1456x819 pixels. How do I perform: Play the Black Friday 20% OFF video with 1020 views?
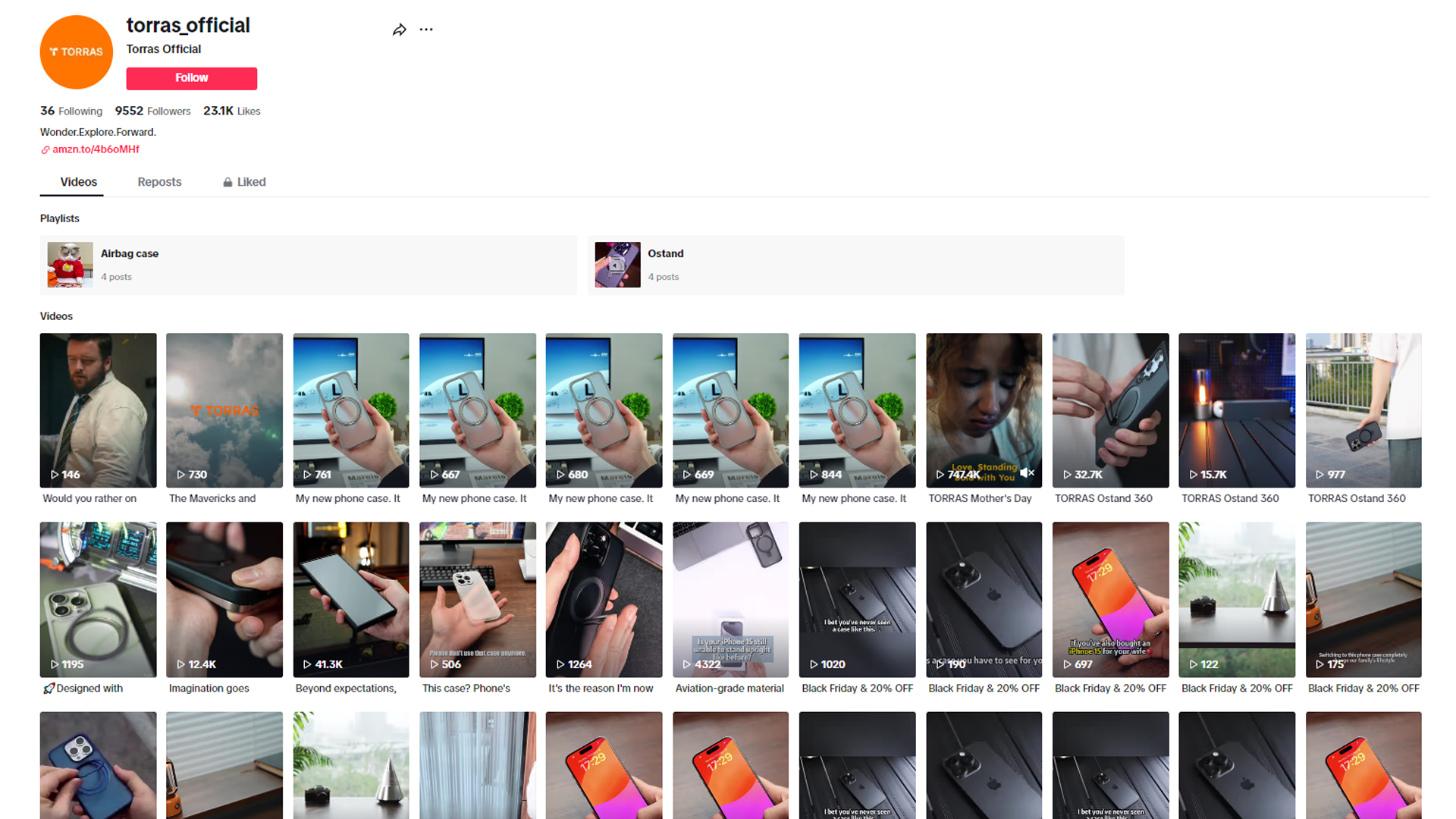coord(856,598)
